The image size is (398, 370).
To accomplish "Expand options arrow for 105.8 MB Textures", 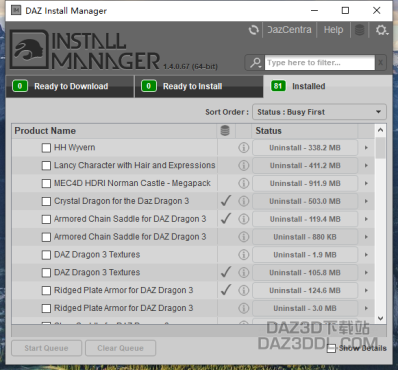I will (366, 273).
